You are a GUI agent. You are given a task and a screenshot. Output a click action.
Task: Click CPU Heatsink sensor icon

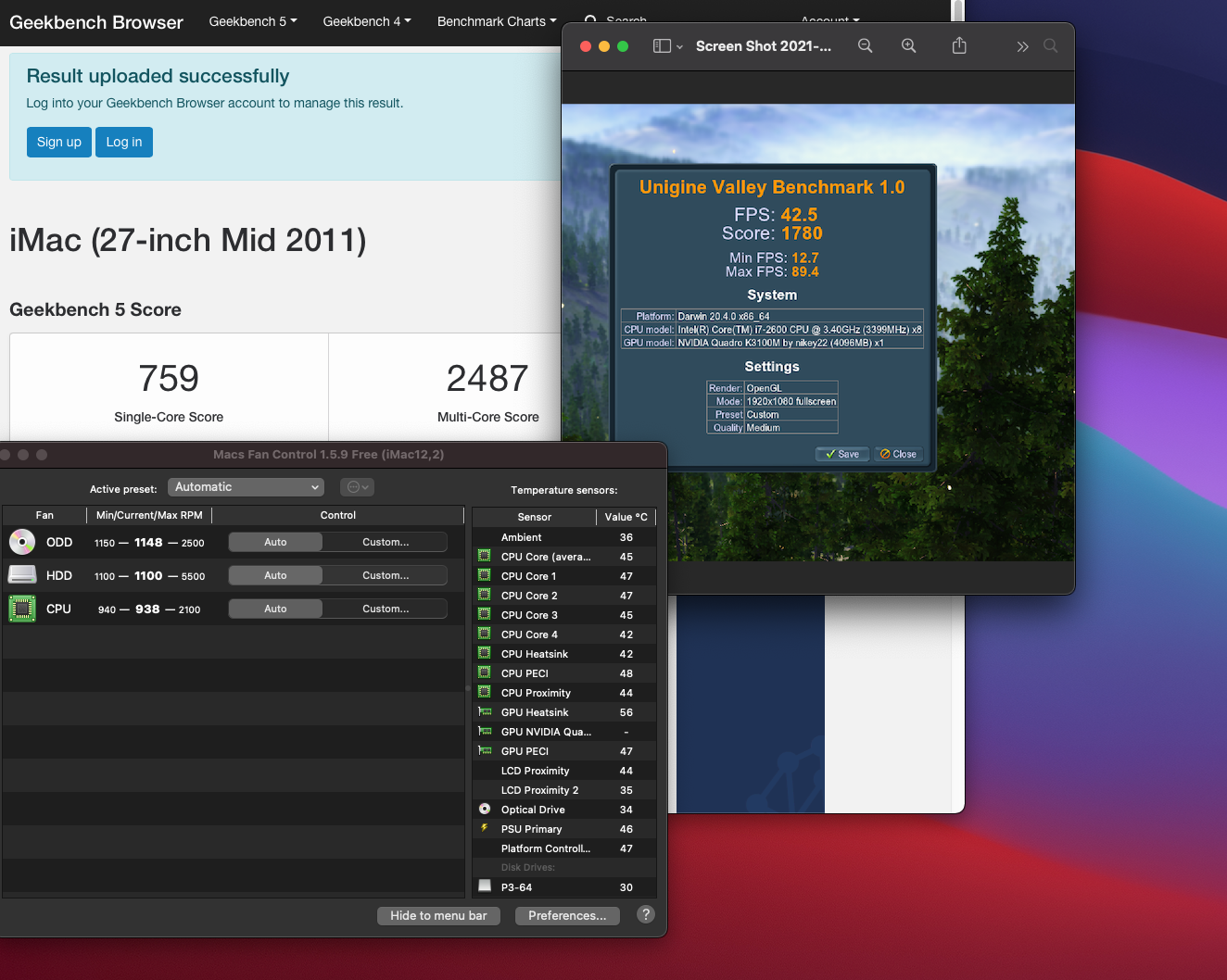pos(484,653)
